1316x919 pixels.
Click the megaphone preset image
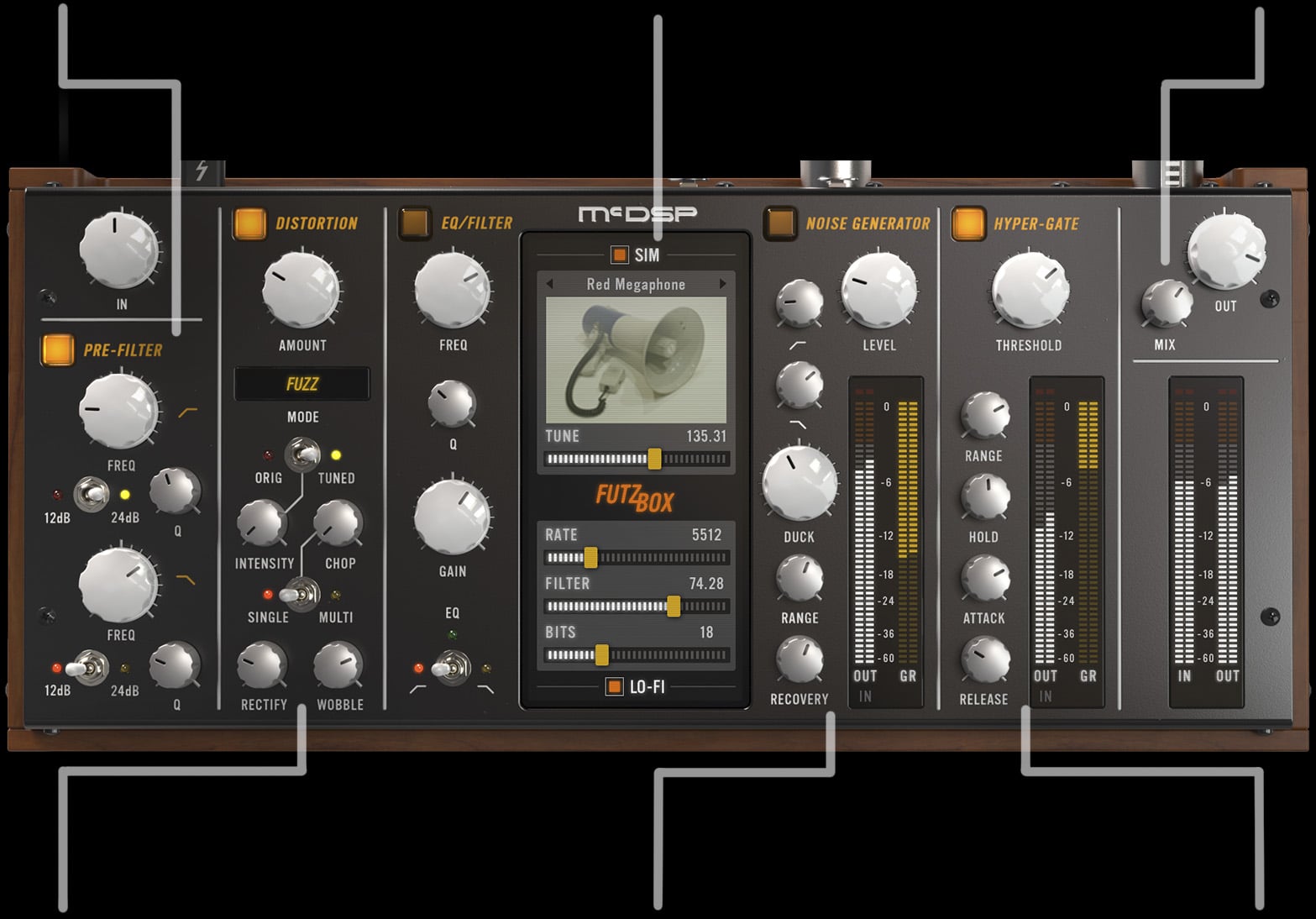click(x=636, y=360)
